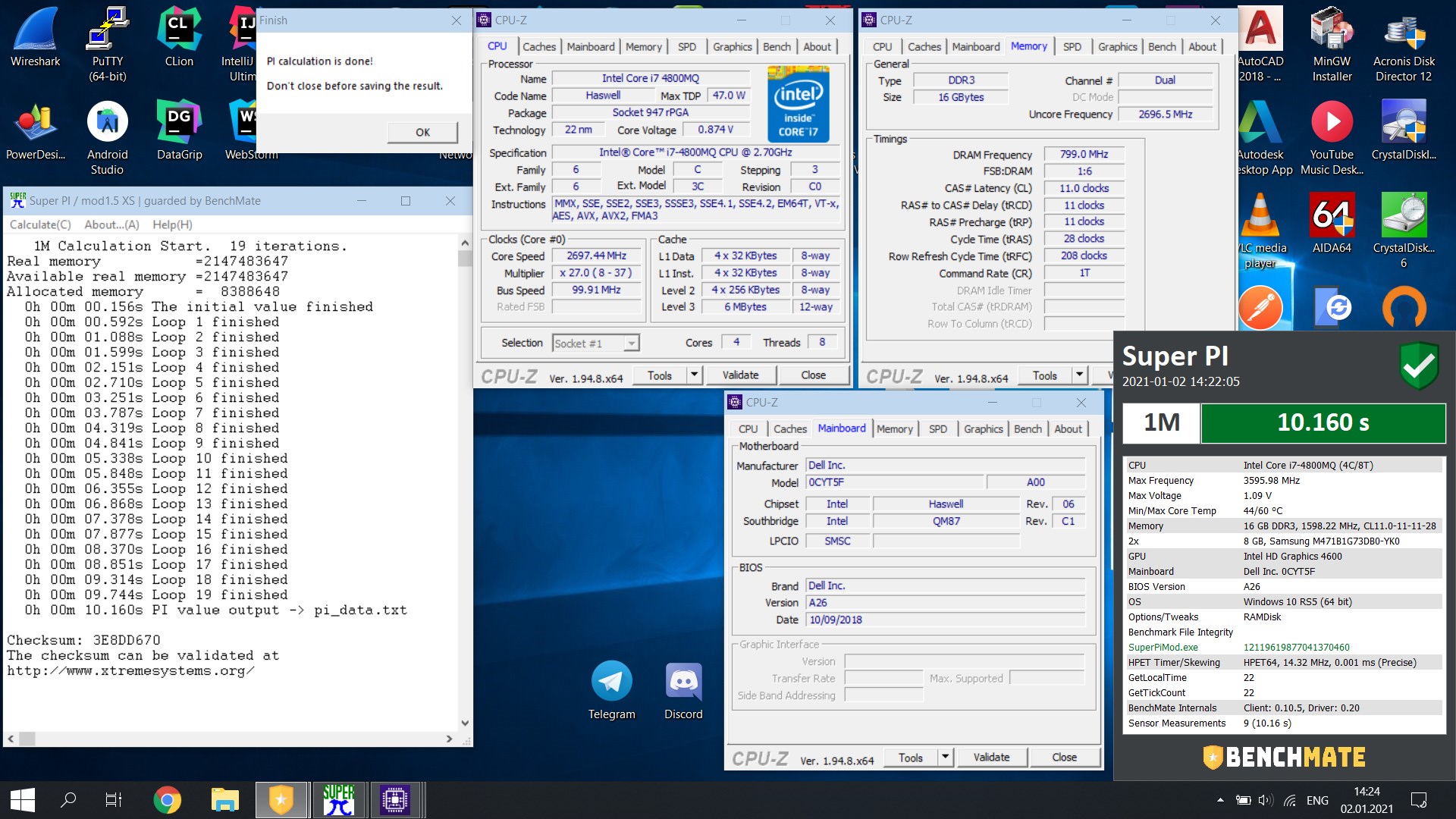Viewport: 1456px width, 819px height.
Task: Click Tools button in Mainboard CPU-Z window
Action: tap(911, 757)
